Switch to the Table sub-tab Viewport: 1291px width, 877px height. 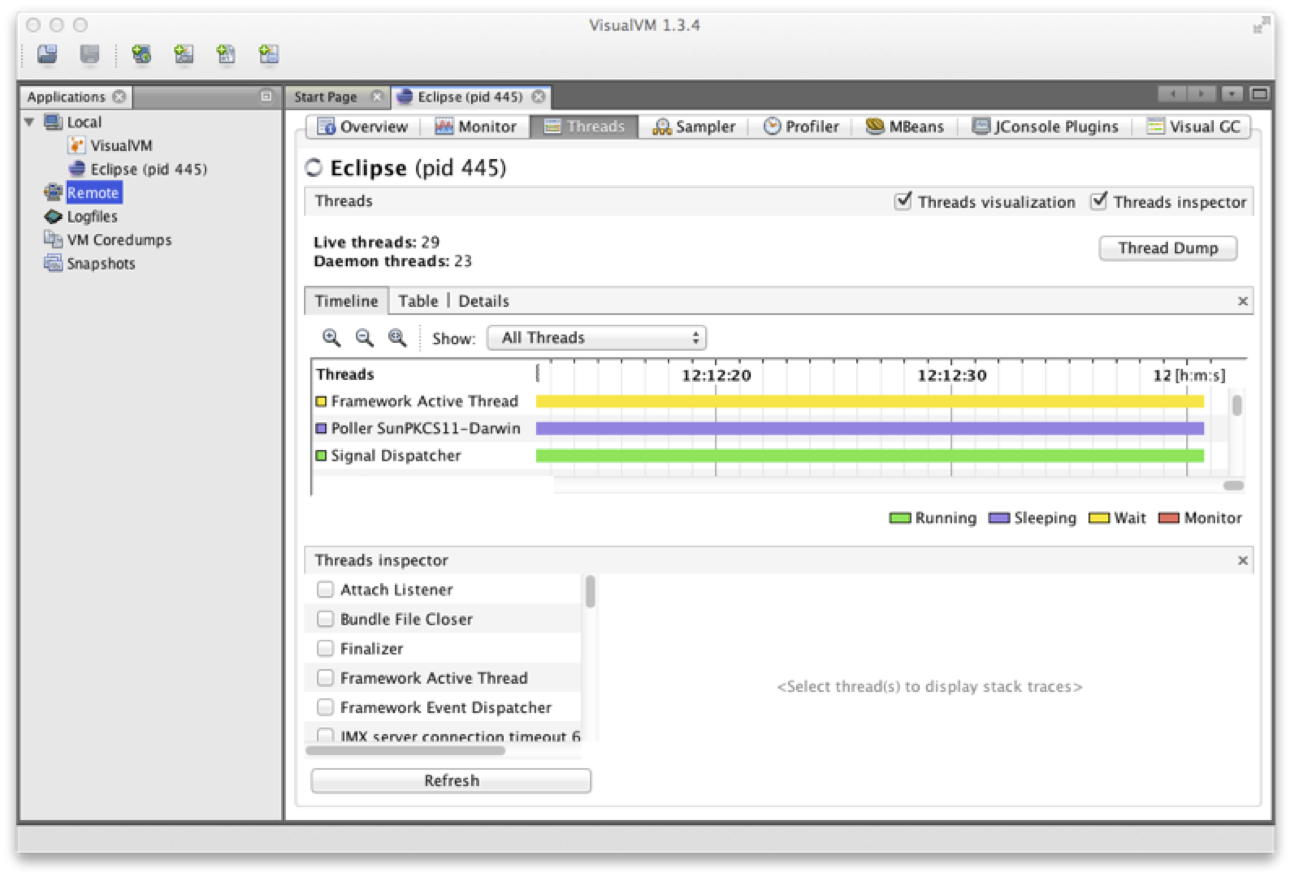[418, 301]
